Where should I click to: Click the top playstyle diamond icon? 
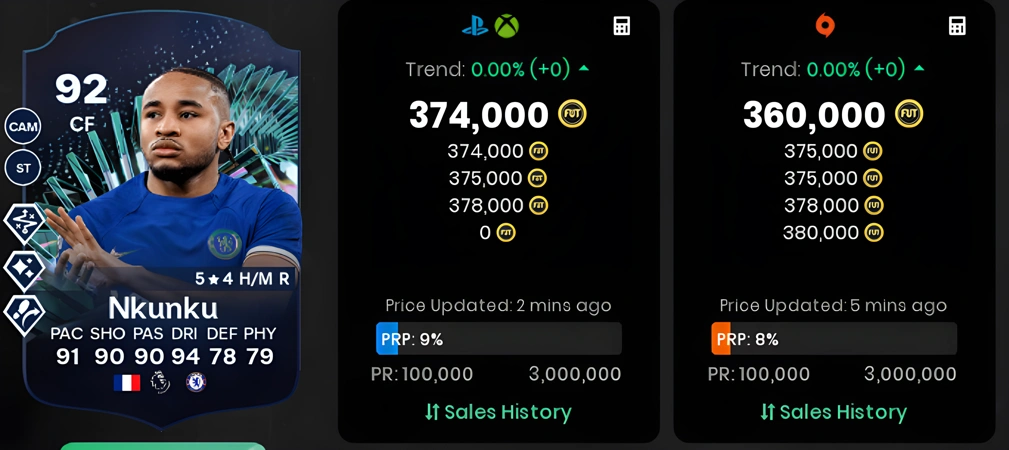pos(24,223)
